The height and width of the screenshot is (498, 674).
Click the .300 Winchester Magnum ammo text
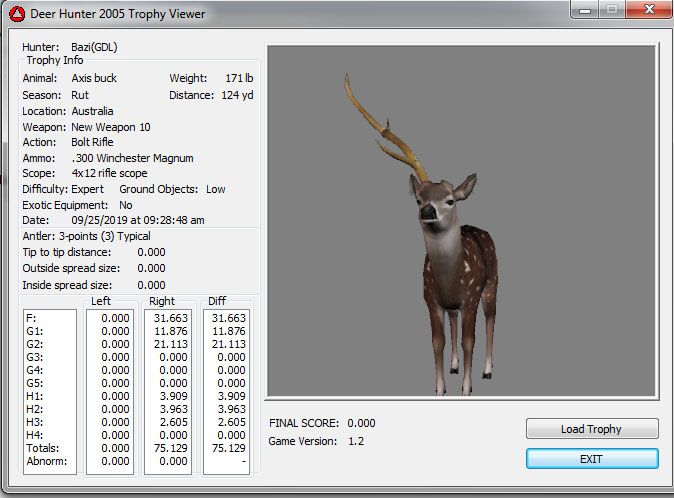point(132,158)
